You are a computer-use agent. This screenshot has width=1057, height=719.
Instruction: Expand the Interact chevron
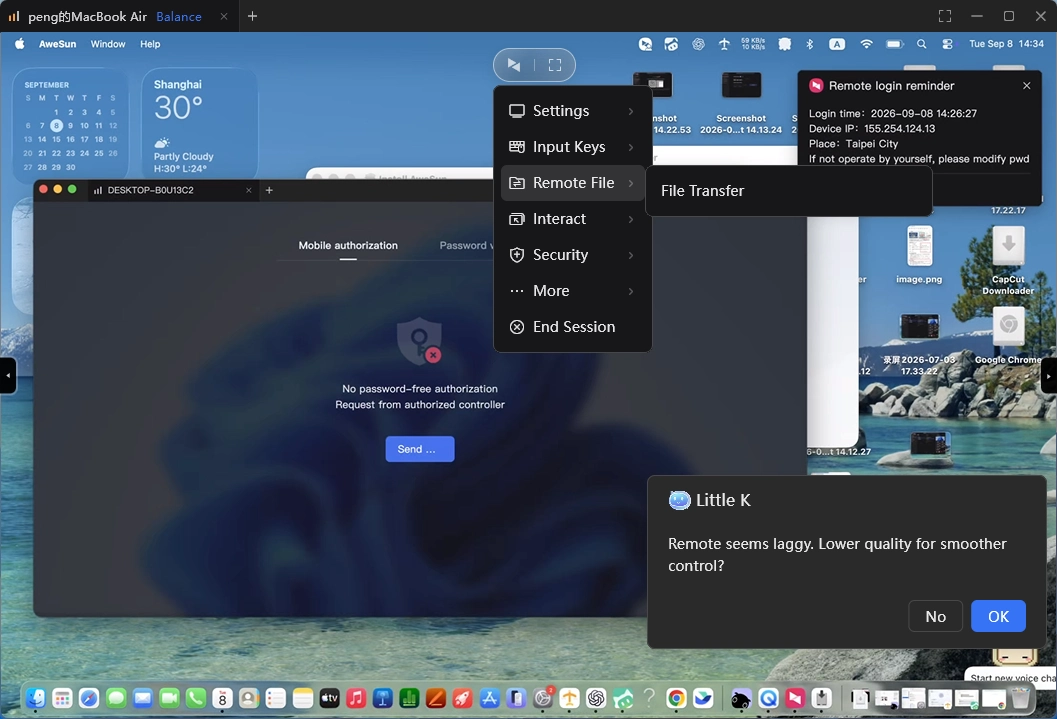click(x=631, y=219)
